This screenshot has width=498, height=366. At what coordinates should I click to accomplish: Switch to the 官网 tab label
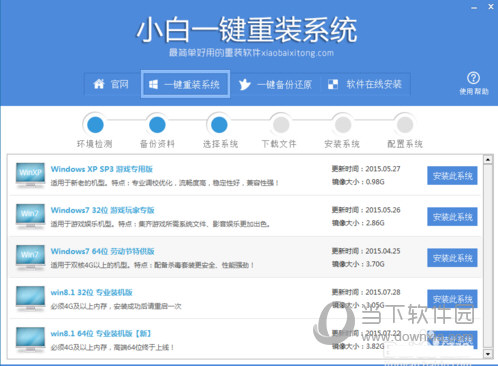coord(120,84)
